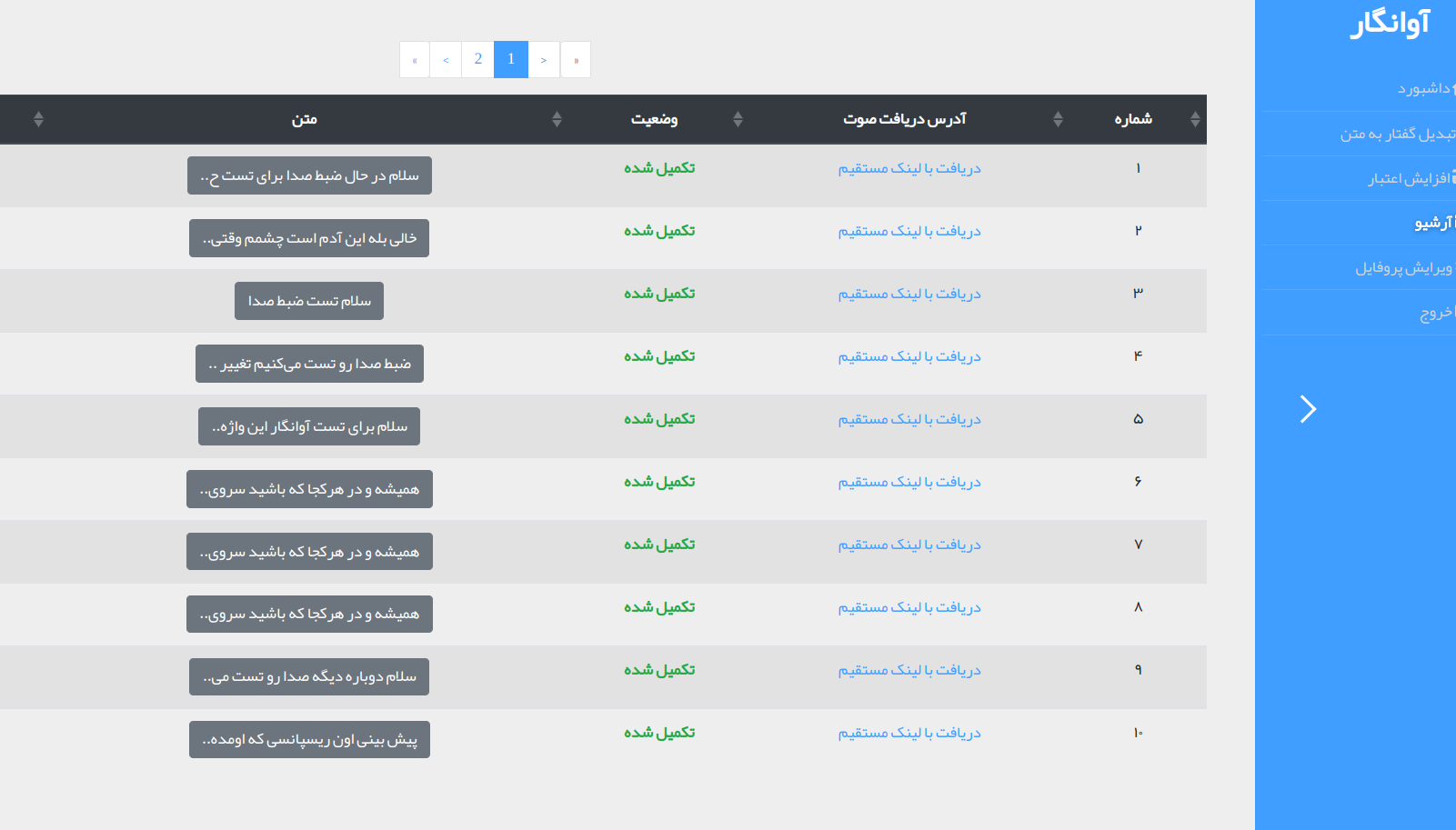The height and width of the screenshot is (830, 1456).
Task: Click خروج to log out
Action: (x=1435, y=313)
